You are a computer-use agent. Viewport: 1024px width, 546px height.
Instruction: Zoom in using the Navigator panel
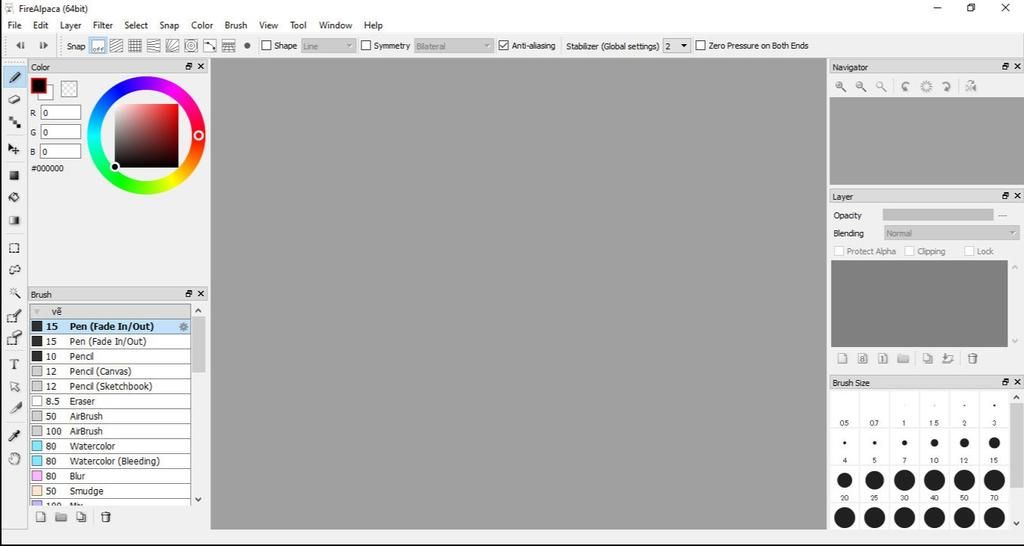coord(840,86)
